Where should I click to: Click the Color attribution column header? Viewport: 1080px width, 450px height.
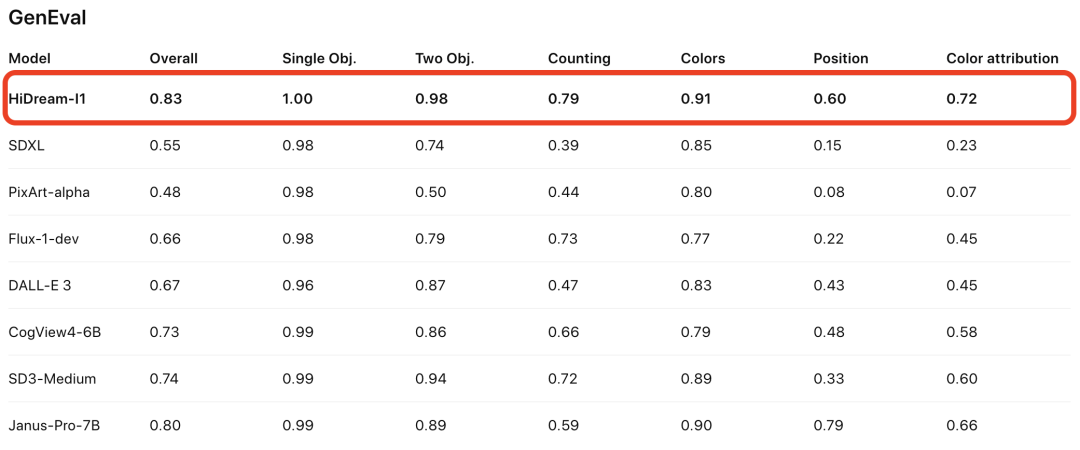(1002, 59)
